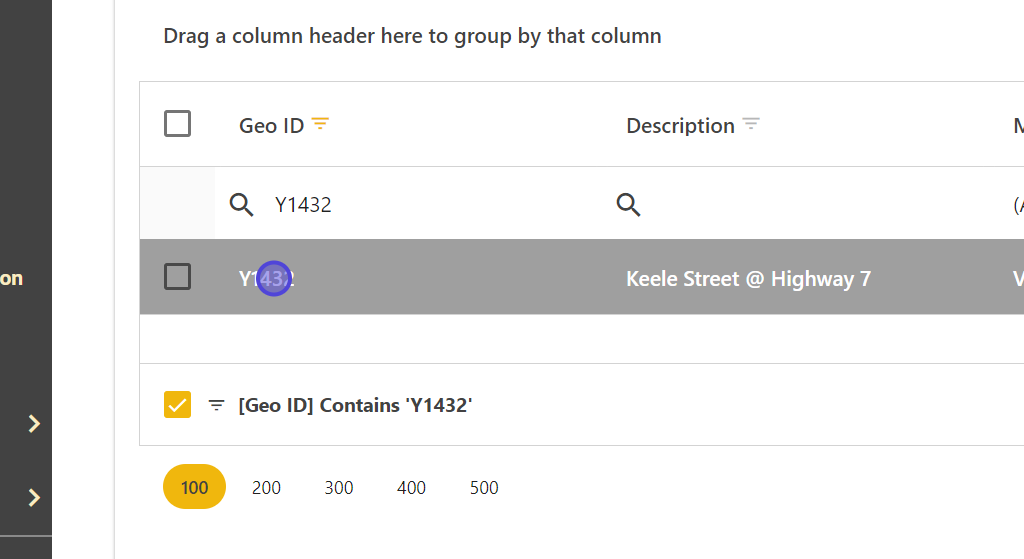1024x559 pixels.
Task: Set page size to 100
Action: tap(194, 488)
